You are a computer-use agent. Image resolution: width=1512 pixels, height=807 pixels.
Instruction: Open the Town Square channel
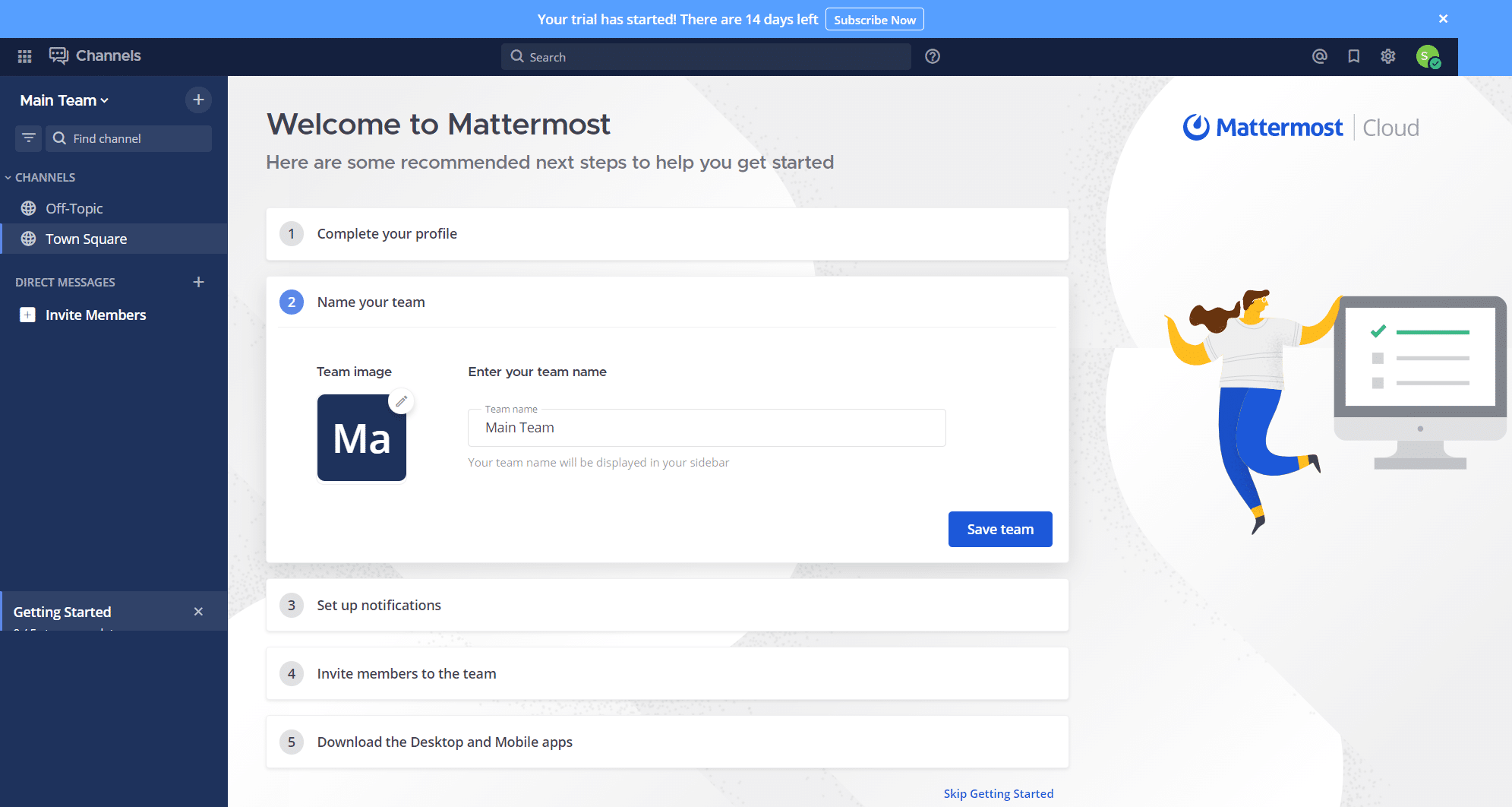pos(114,239)
